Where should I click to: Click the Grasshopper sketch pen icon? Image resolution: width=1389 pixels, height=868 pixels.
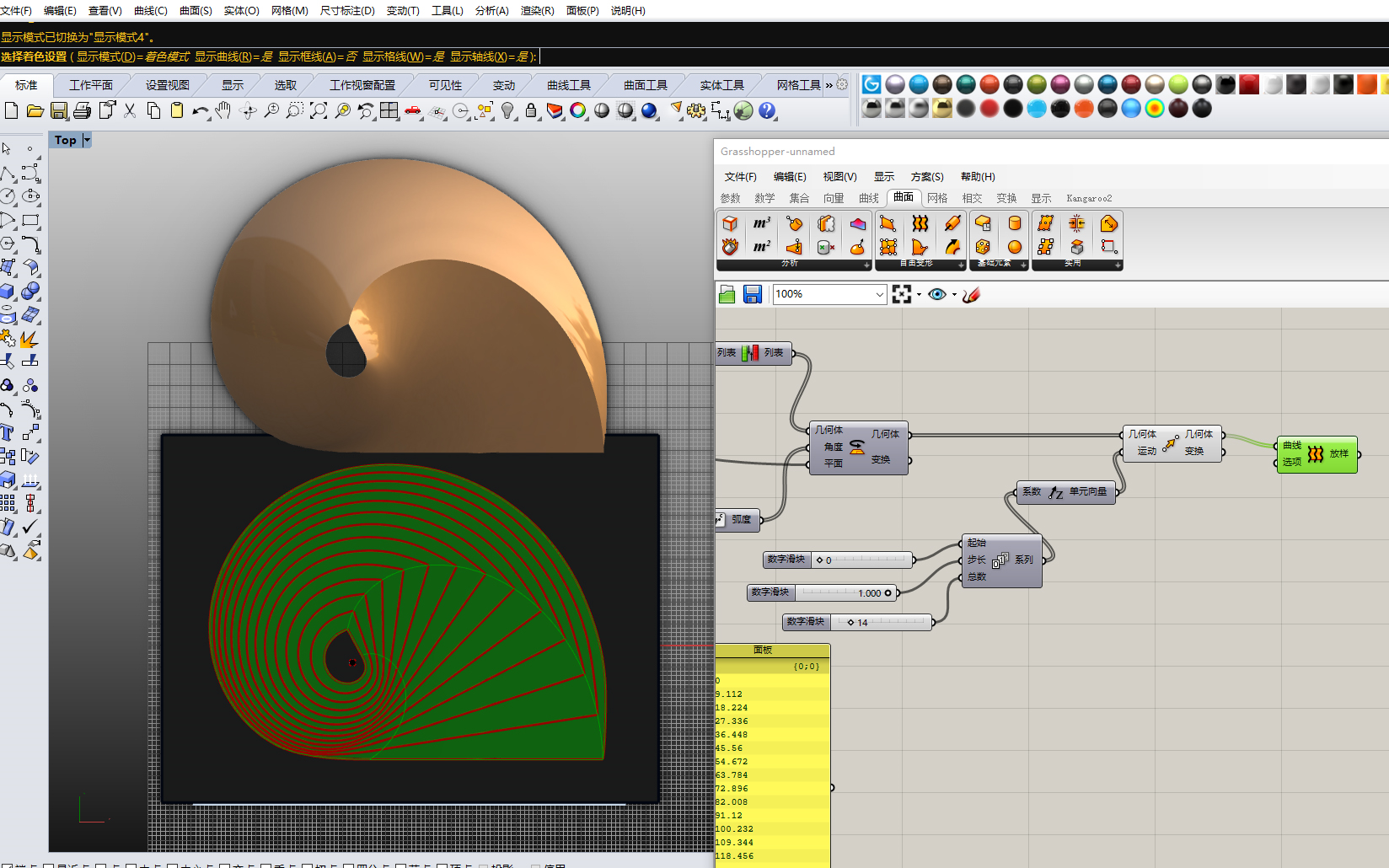(972, 294)
